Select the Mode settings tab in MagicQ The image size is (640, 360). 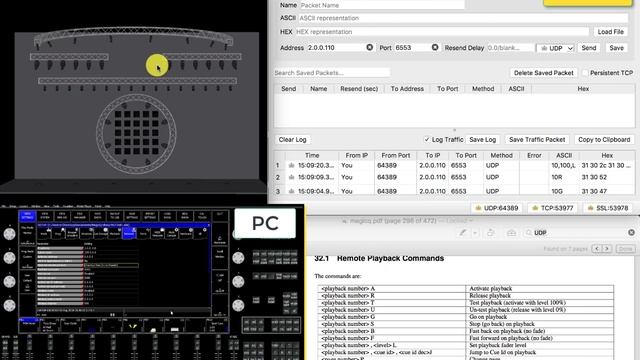pos(44,233)
